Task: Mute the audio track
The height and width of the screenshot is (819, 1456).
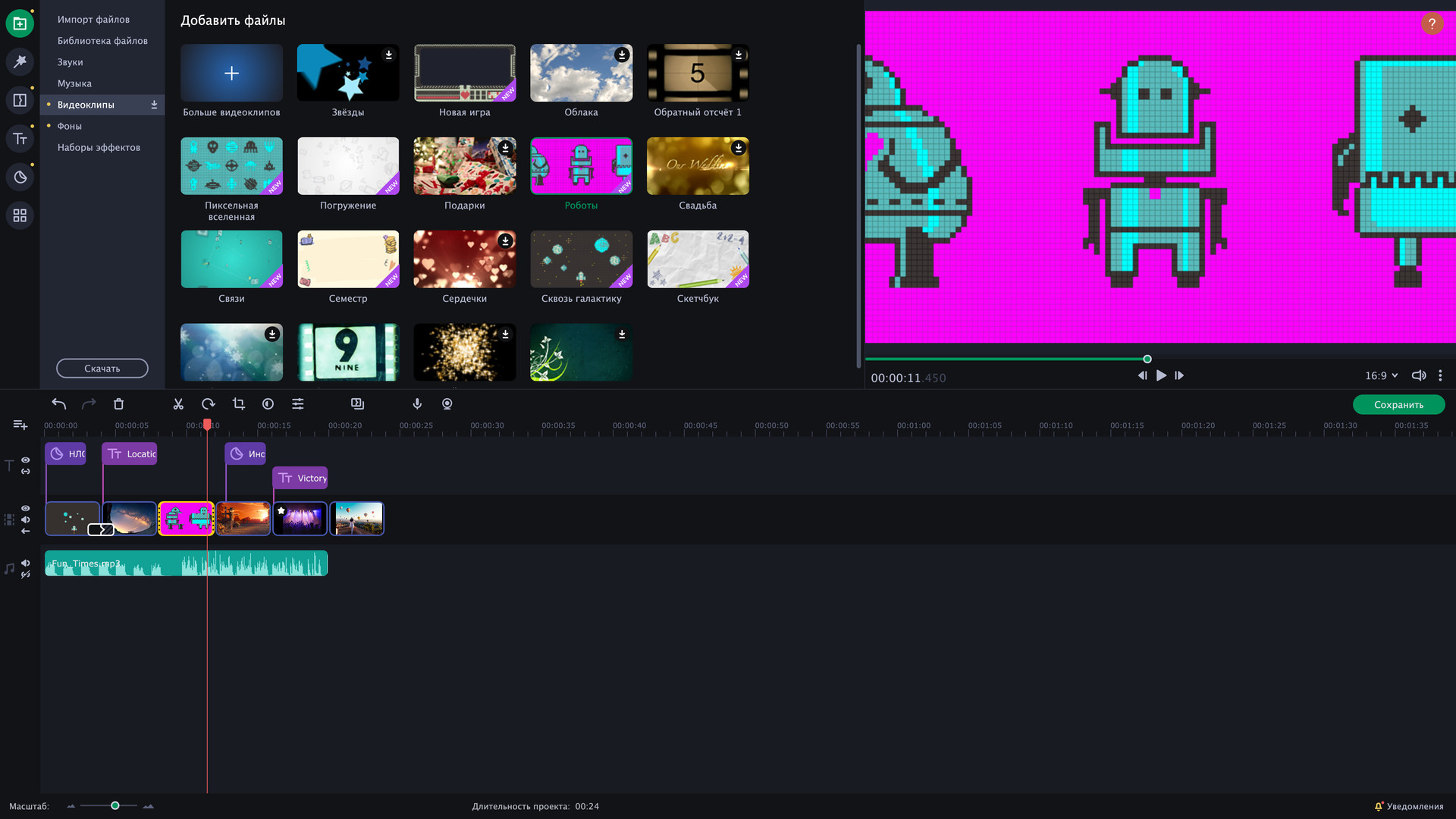Action: 26,563
